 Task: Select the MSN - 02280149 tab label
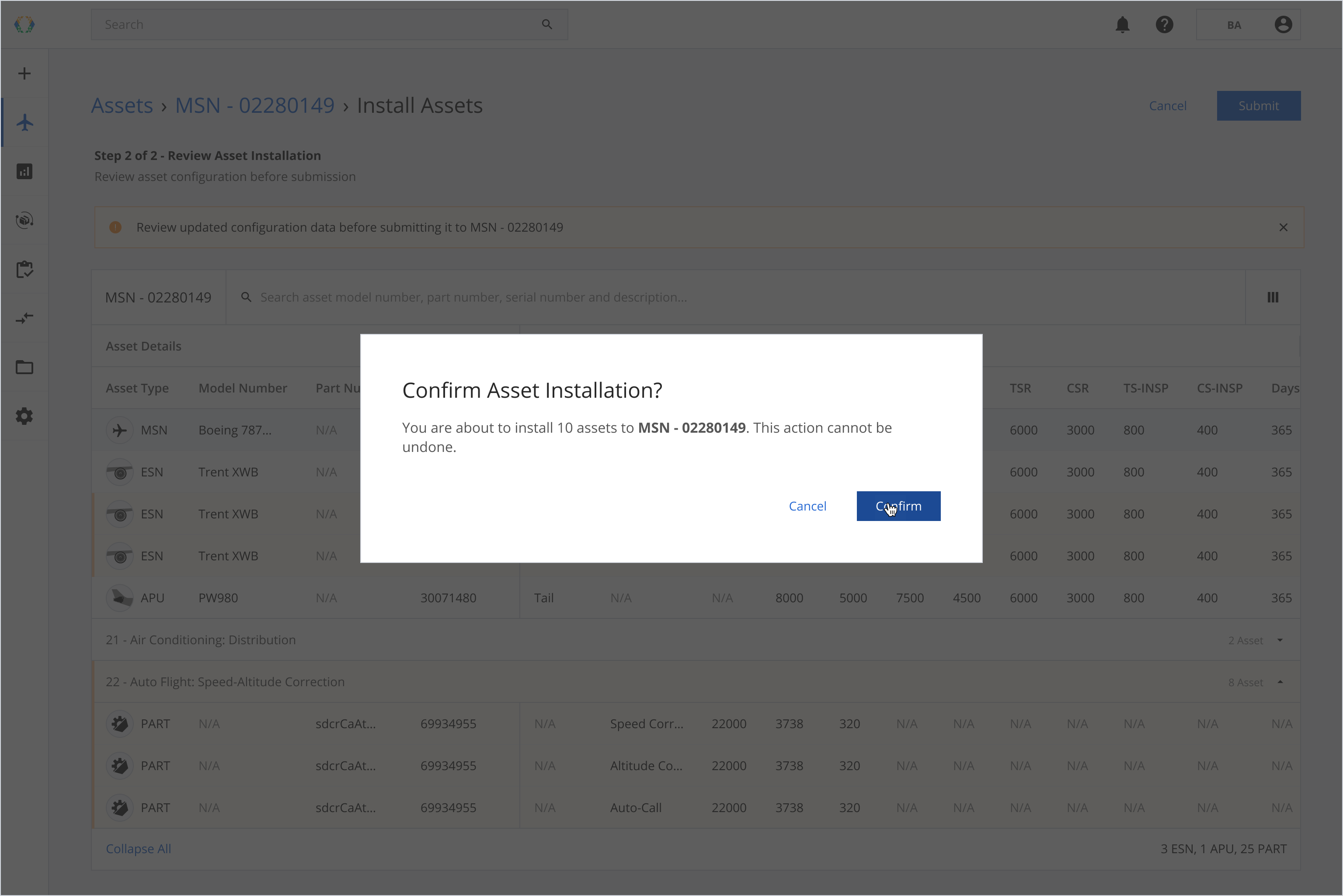[158, 297]
